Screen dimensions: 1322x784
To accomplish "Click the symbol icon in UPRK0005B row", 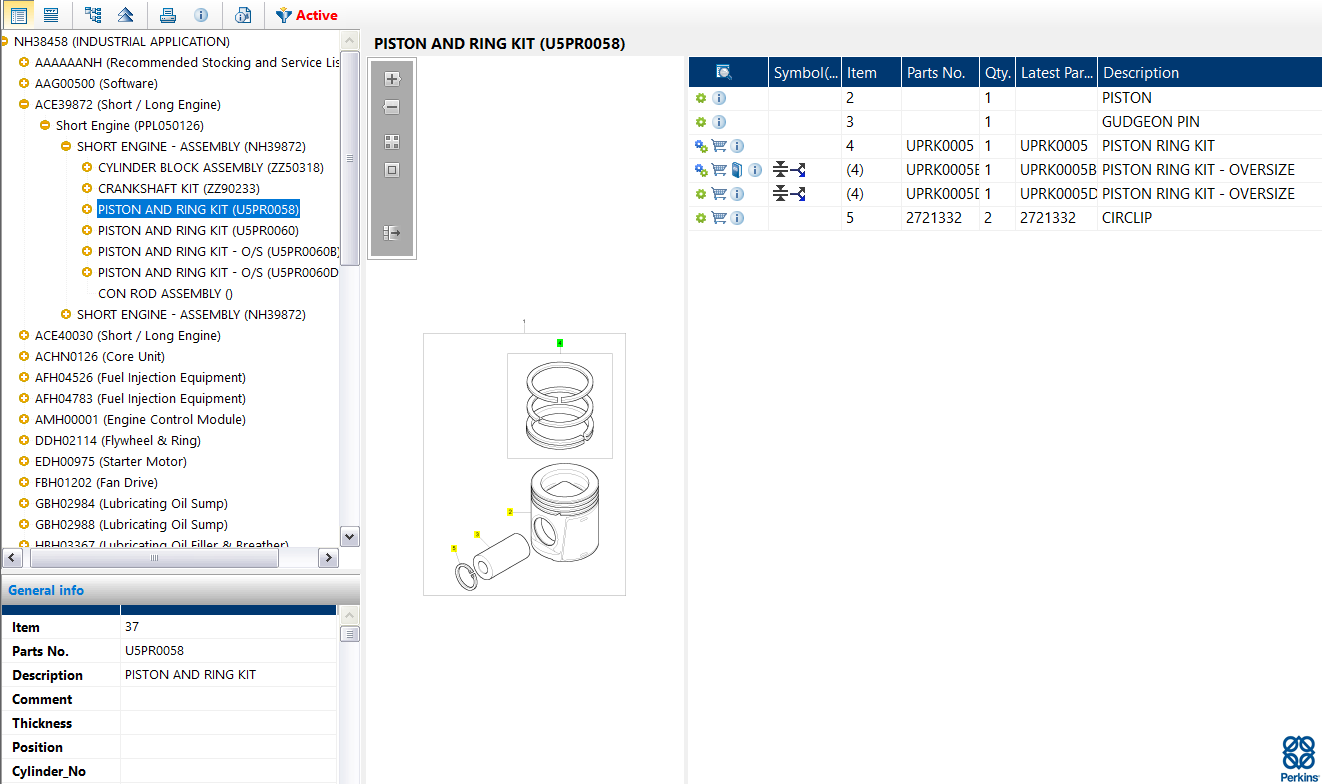I will pos(790,170).
